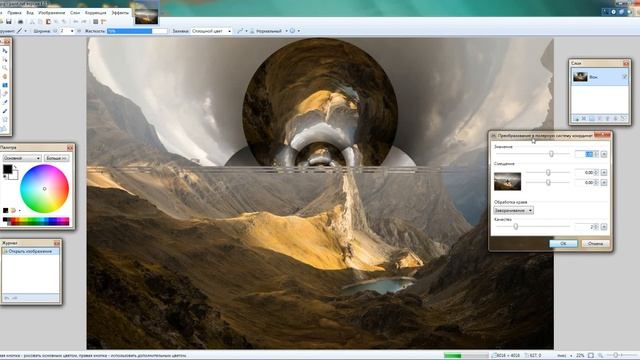Select the Eraser tool
Screen dimensions: 640x360
[x=5, y=93]
